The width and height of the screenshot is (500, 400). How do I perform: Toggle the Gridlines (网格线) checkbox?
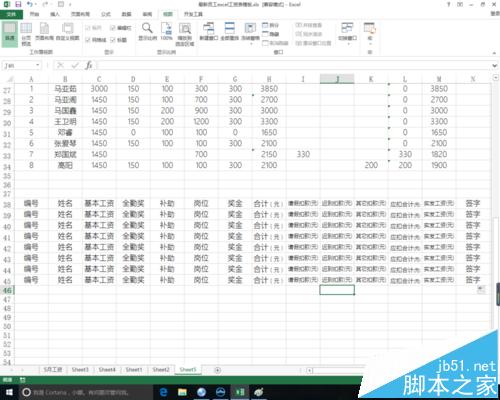tap(96, 40)
